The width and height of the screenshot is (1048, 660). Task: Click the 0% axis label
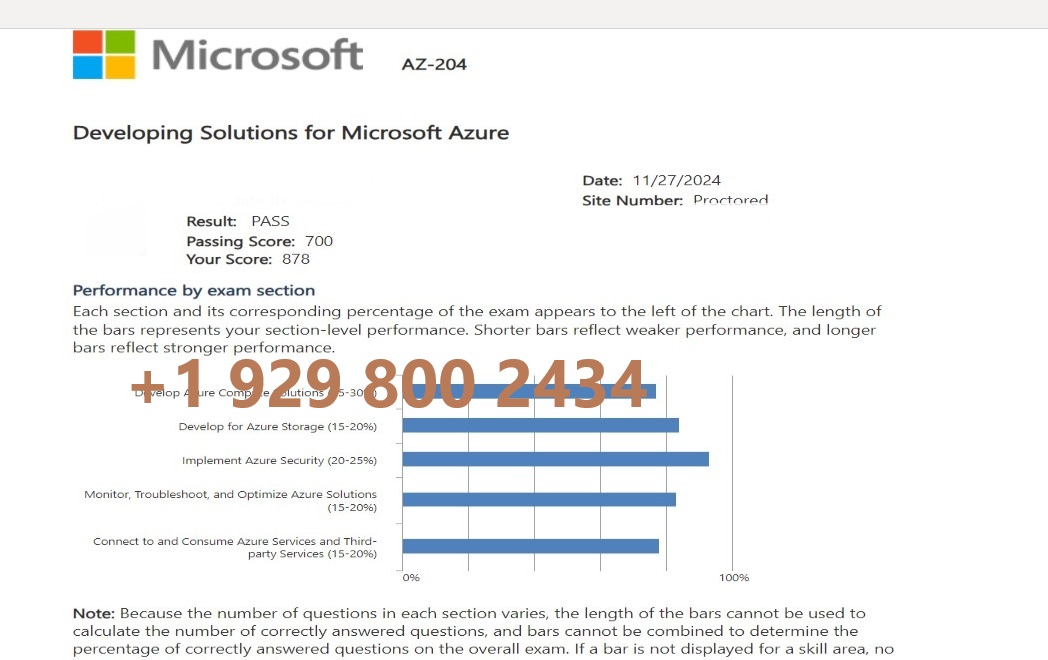pyautogui.click(x=411, y=577)
